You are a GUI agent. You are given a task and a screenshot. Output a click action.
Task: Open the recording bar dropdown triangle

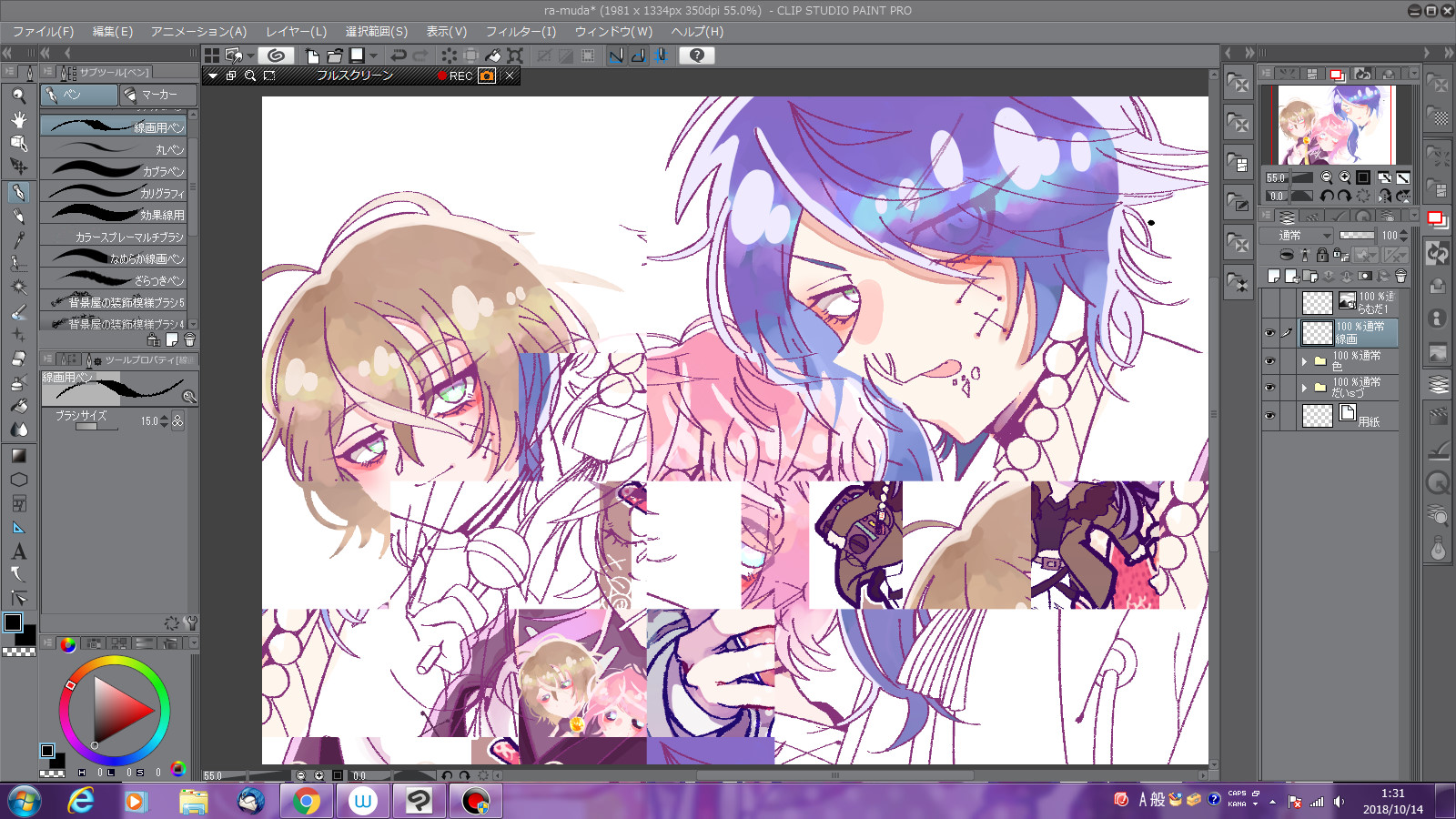[x=213, y=76]
